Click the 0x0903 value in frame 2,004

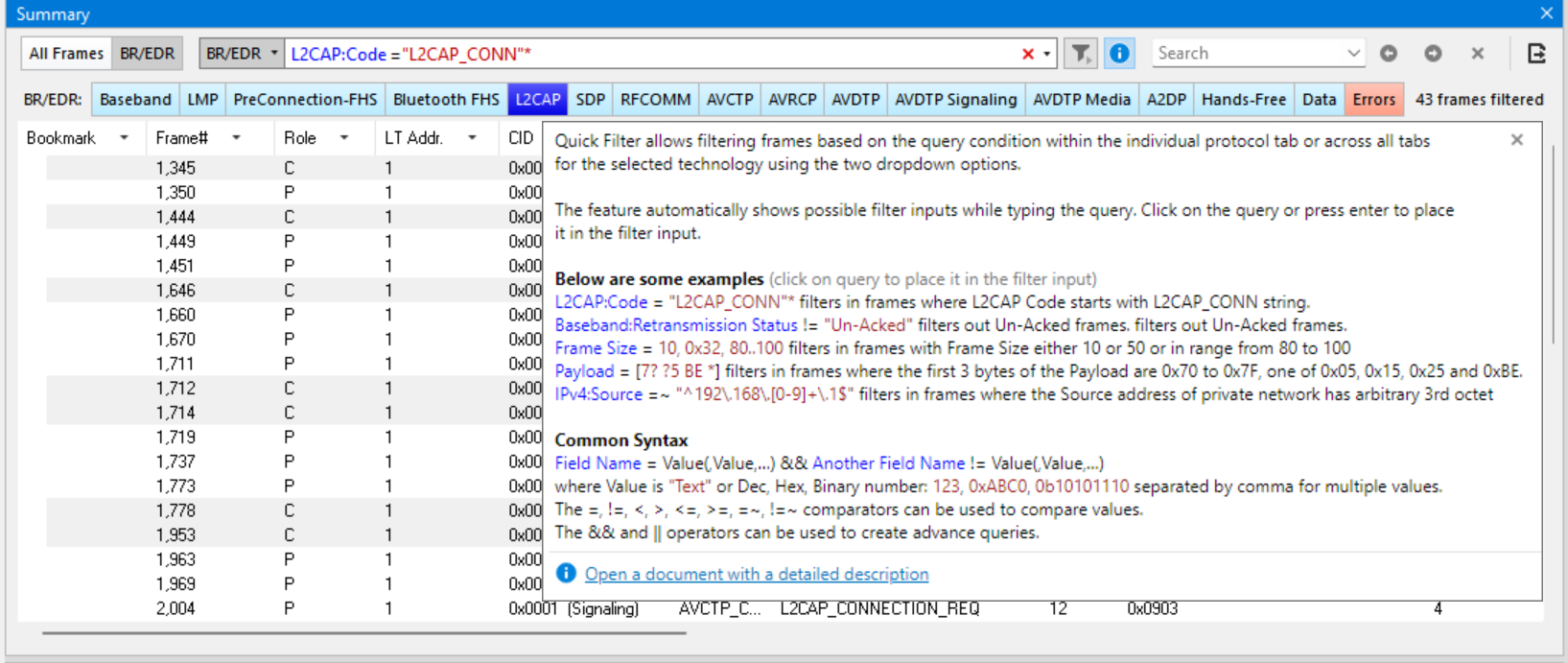tap(1152, 608)
